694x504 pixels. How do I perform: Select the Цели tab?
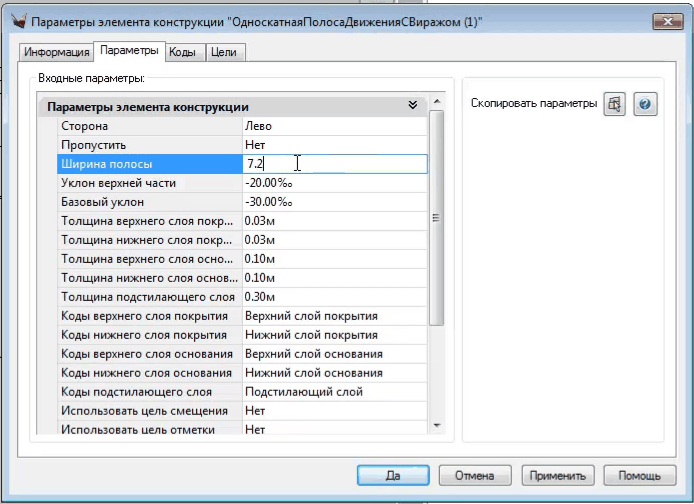point(224,52)
